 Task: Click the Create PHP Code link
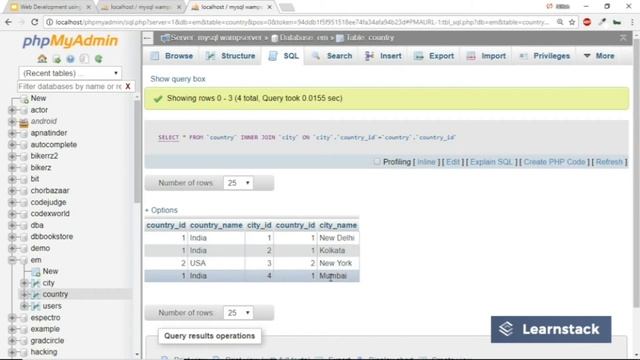(554, 162)
